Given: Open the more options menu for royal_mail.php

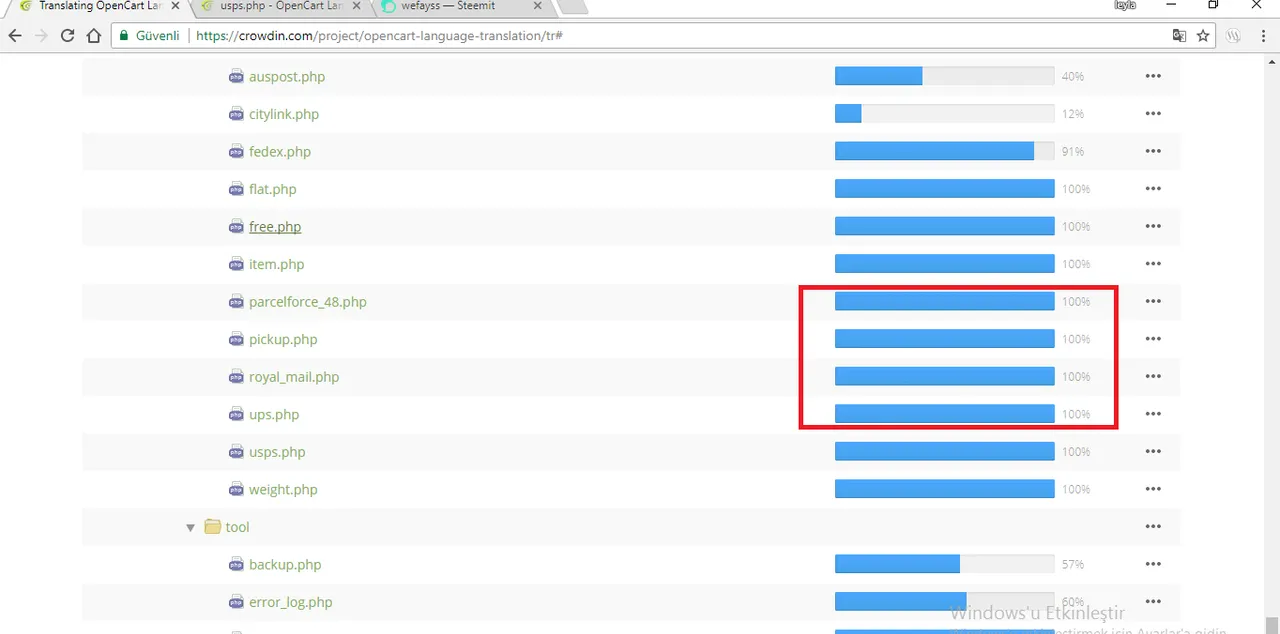Looking at the screenshot, I should point(1153,376).
